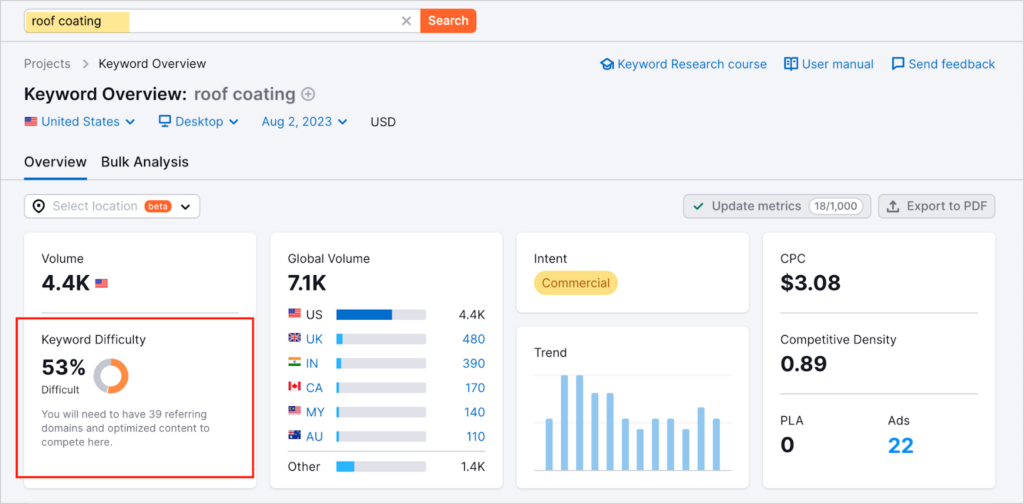This screenshot has height=504, width=1024.
Task: Select the CA country row
Action: pos(386,388)
